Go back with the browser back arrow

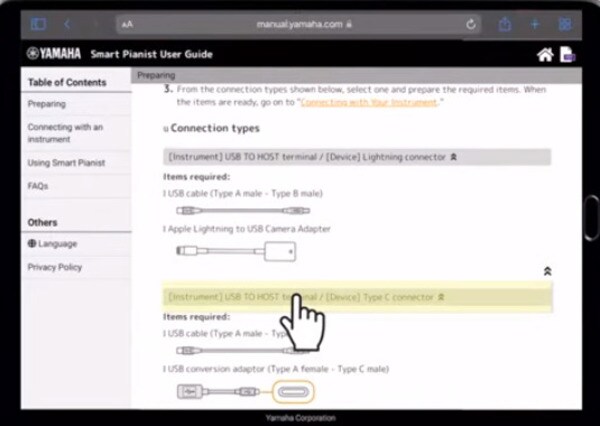pyautogui.click(x=67, y=24)
